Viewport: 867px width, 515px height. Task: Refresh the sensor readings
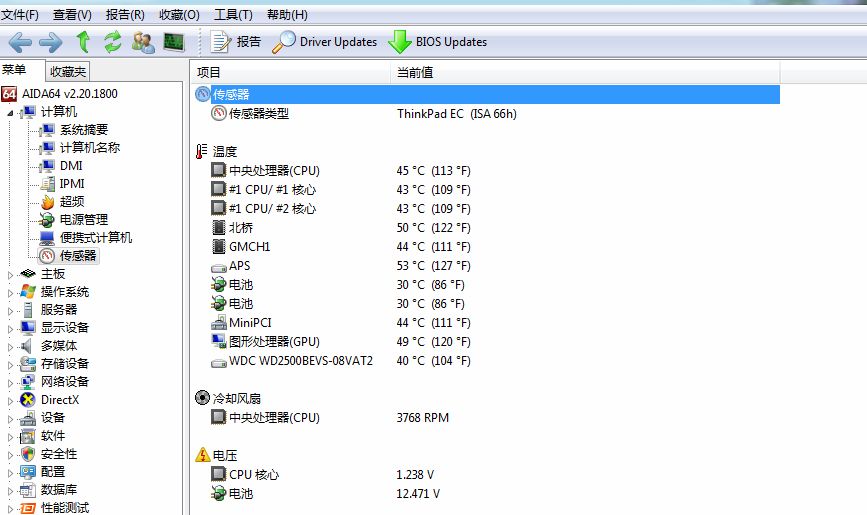113,41
